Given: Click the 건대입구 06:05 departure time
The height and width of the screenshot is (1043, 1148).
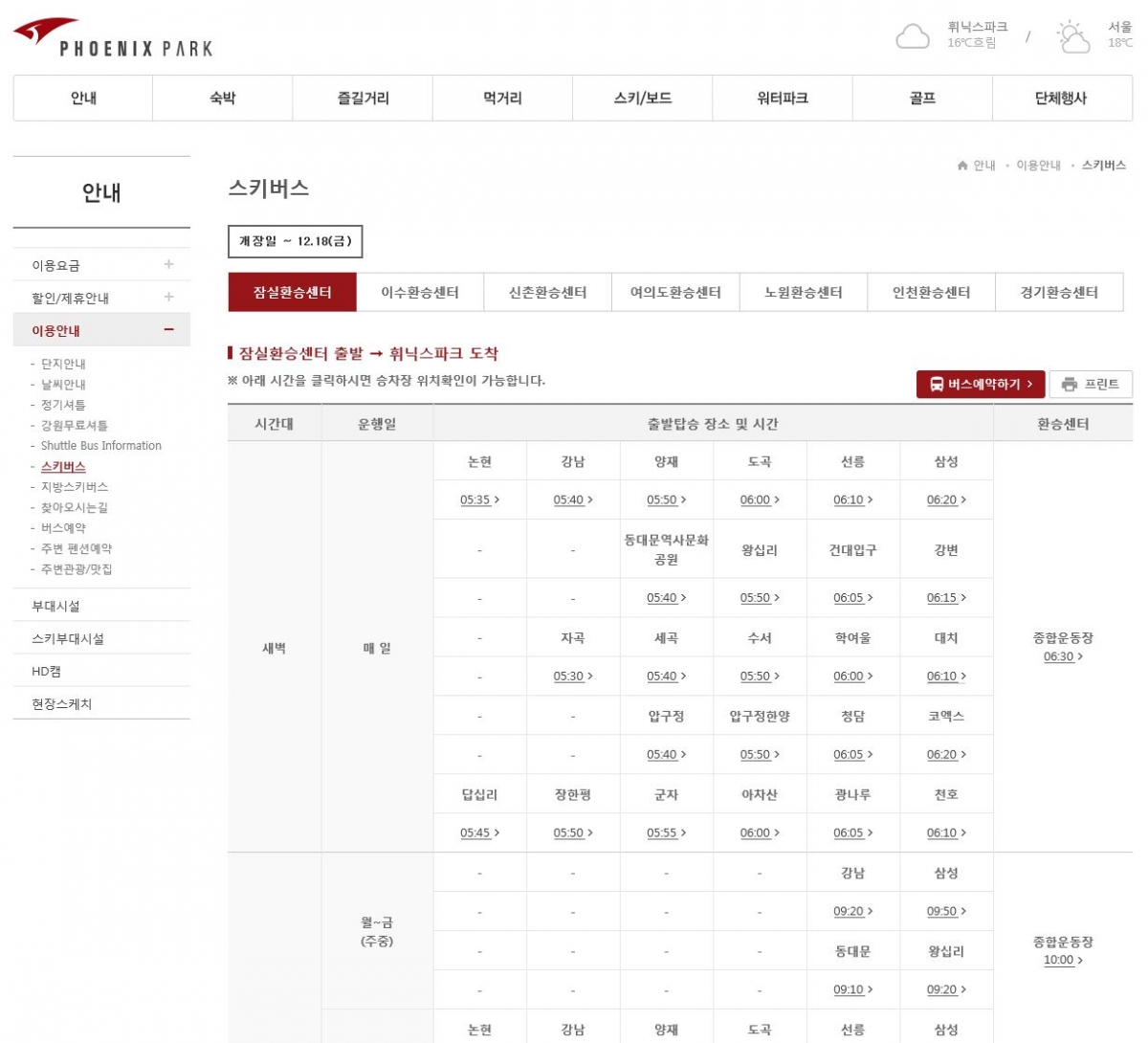Looking at the screenshot, I should (852, 598).
